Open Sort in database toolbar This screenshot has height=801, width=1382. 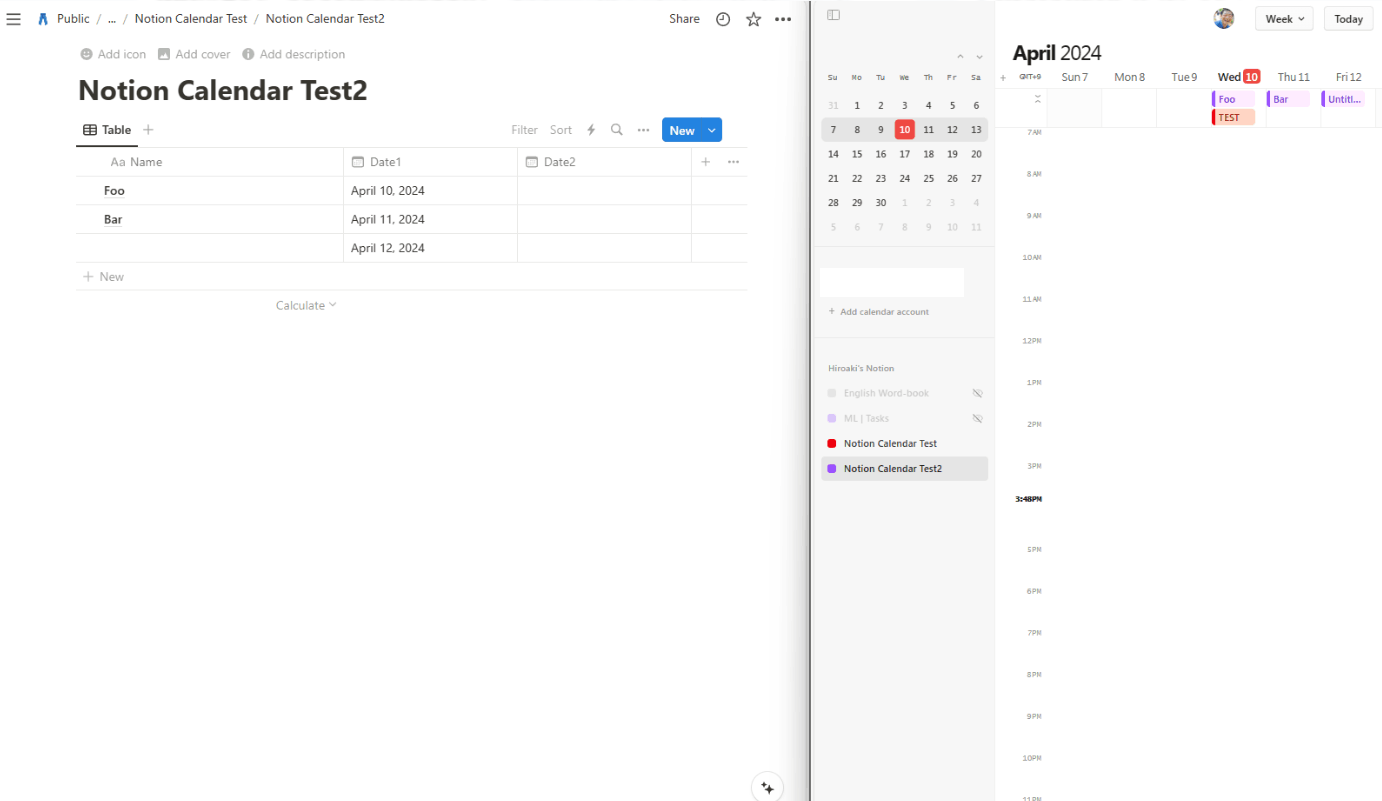click(x=561, y=130)
